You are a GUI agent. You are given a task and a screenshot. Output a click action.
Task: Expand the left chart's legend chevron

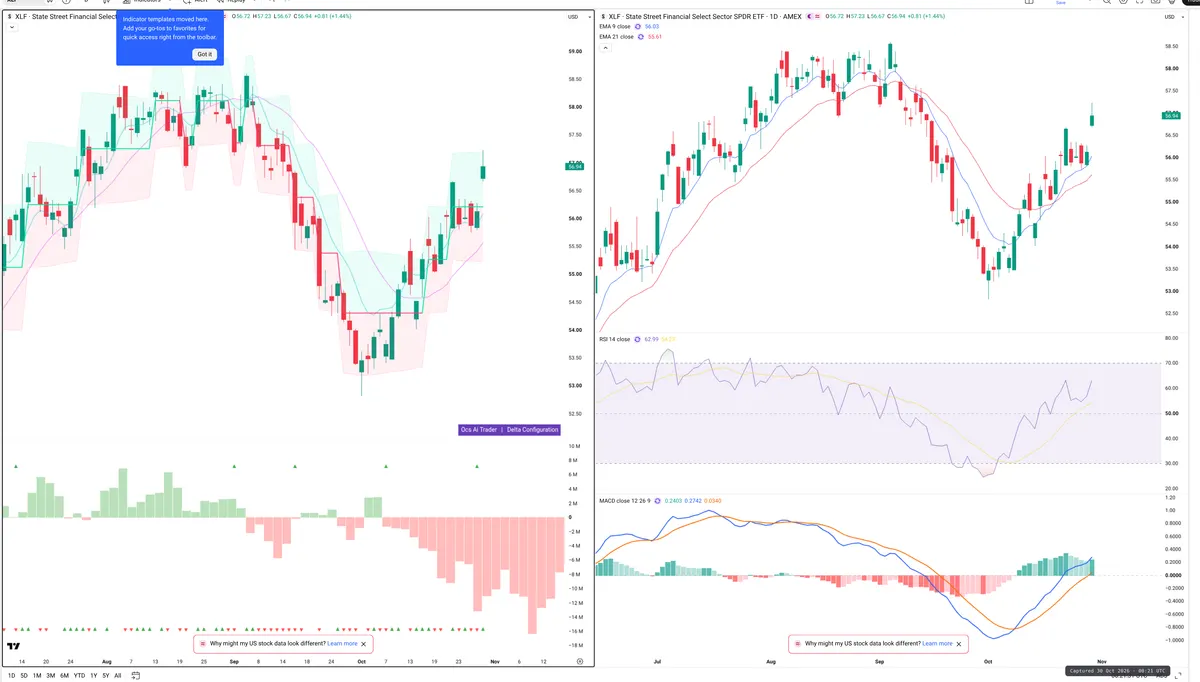pyautogui.click(x=11, y=28)
